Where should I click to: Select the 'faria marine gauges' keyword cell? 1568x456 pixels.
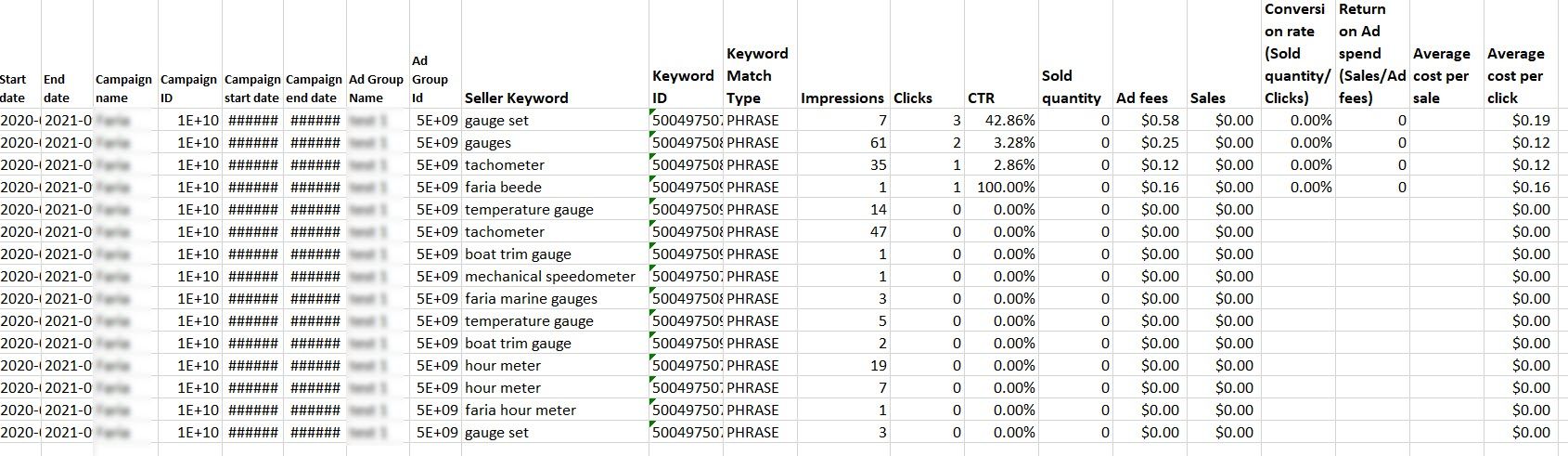click(555, 298)
